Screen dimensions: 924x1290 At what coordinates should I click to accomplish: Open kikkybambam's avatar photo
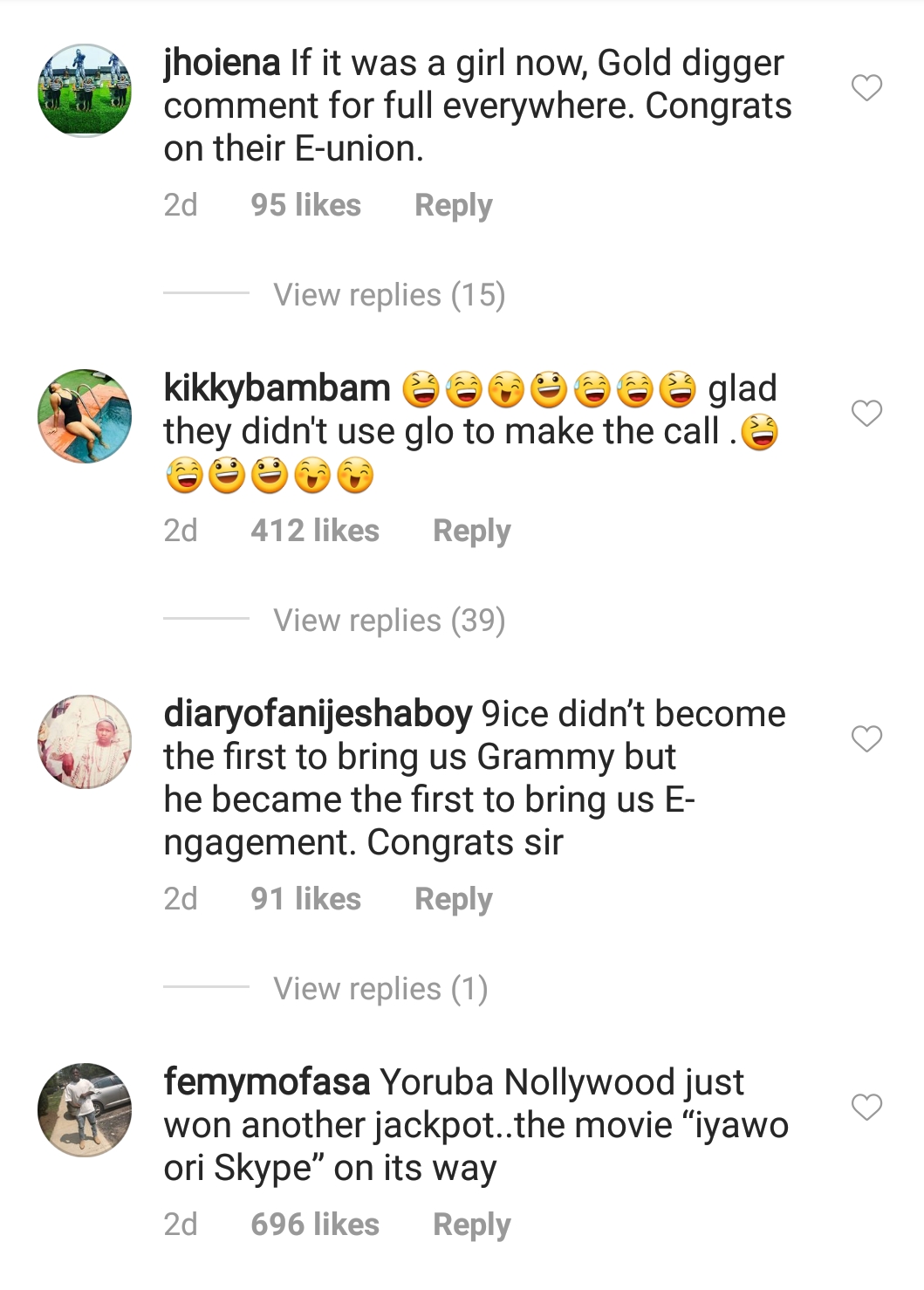click(x=85, y=415)
